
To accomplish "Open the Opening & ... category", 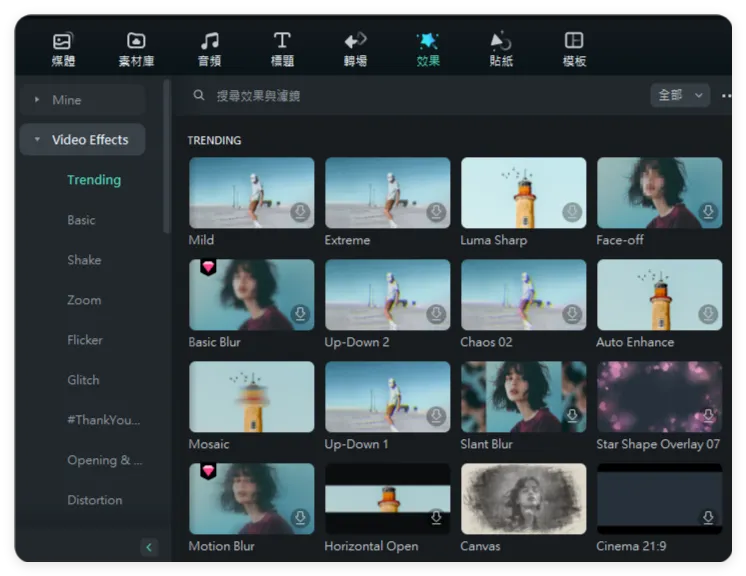I will [105, 460].
